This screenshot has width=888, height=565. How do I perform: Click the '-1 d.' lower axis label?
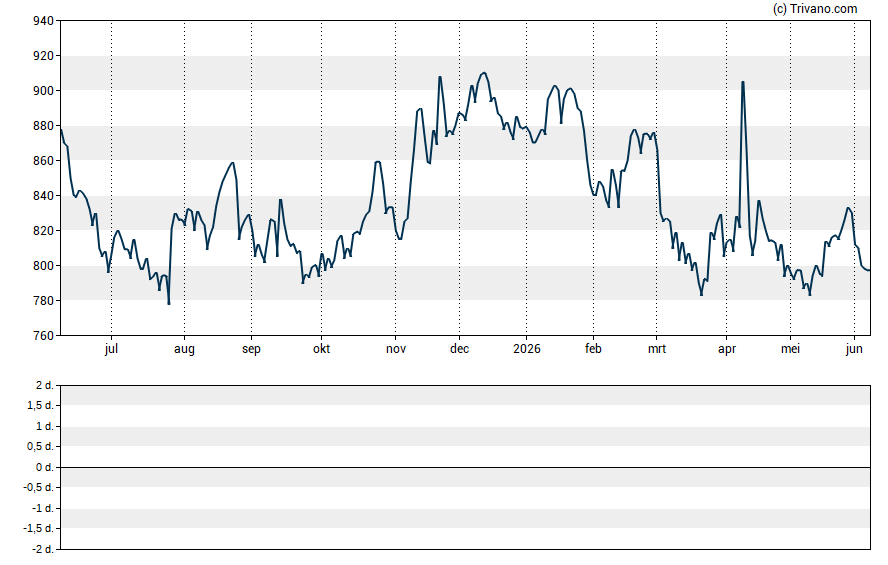coord(42,508)
